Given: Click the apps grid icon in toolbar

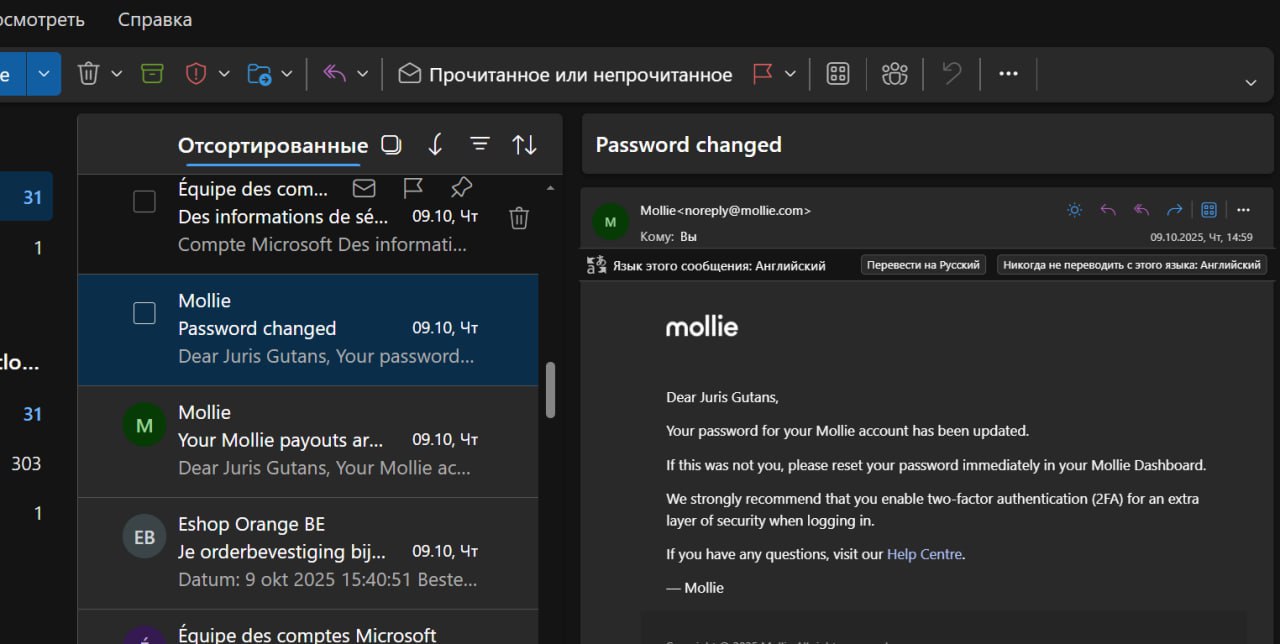Looking at the screenshot, I should point(838,74).
